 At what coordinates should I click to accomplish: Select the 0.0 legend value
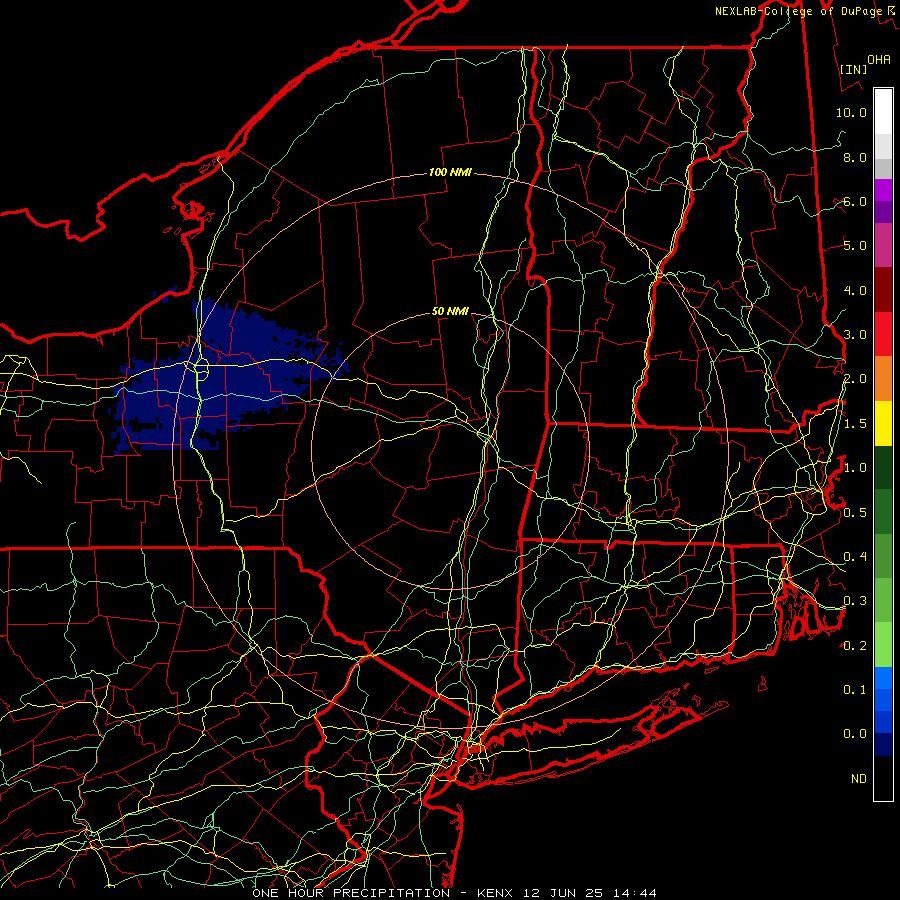point(855,734)
